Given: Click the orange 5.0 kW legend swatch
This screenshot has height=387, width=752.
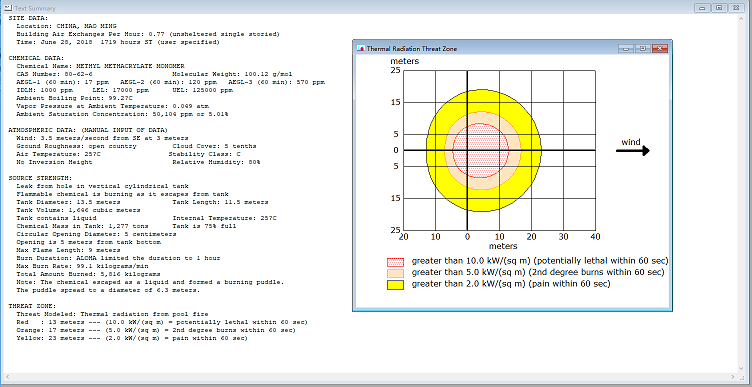Looking at the screenshot, I should [396, 273].
